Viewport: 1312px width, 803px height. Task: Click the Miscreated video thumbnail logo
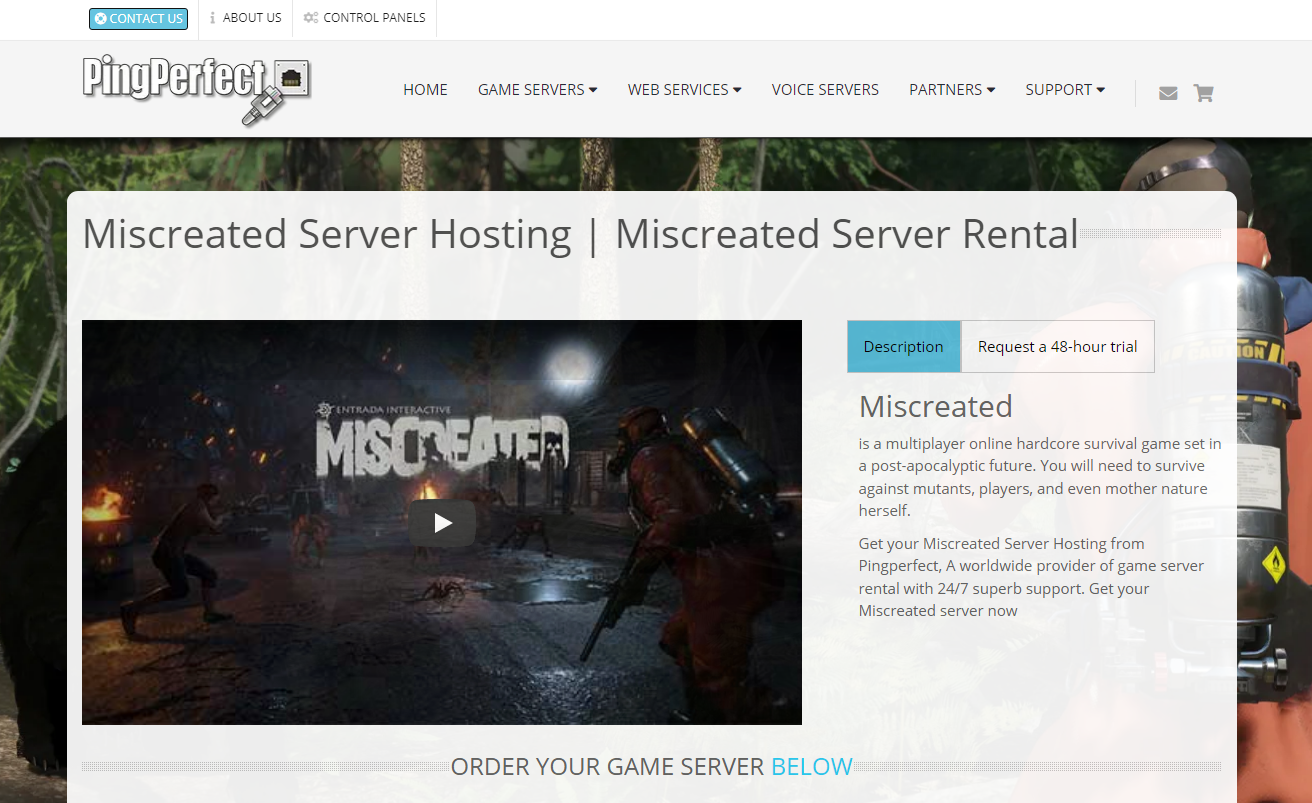coord(442,440)
